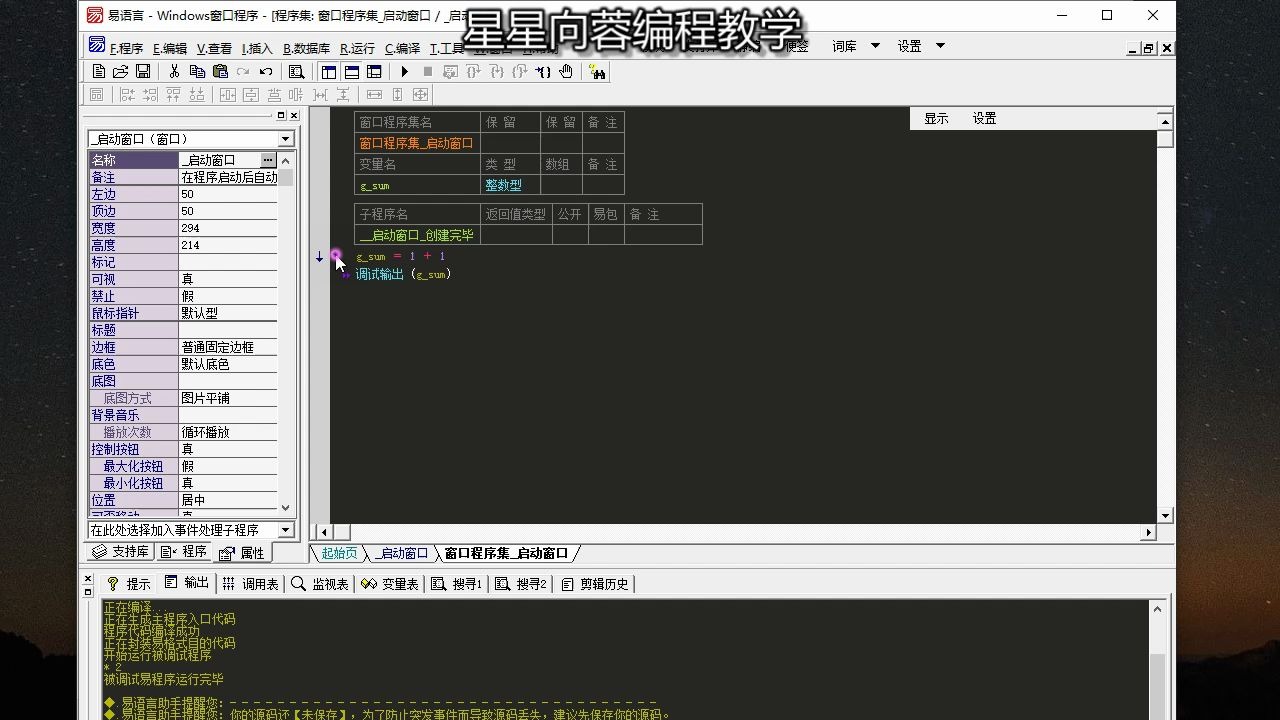Run the program via the toolbar play icon

click(404, 71)
